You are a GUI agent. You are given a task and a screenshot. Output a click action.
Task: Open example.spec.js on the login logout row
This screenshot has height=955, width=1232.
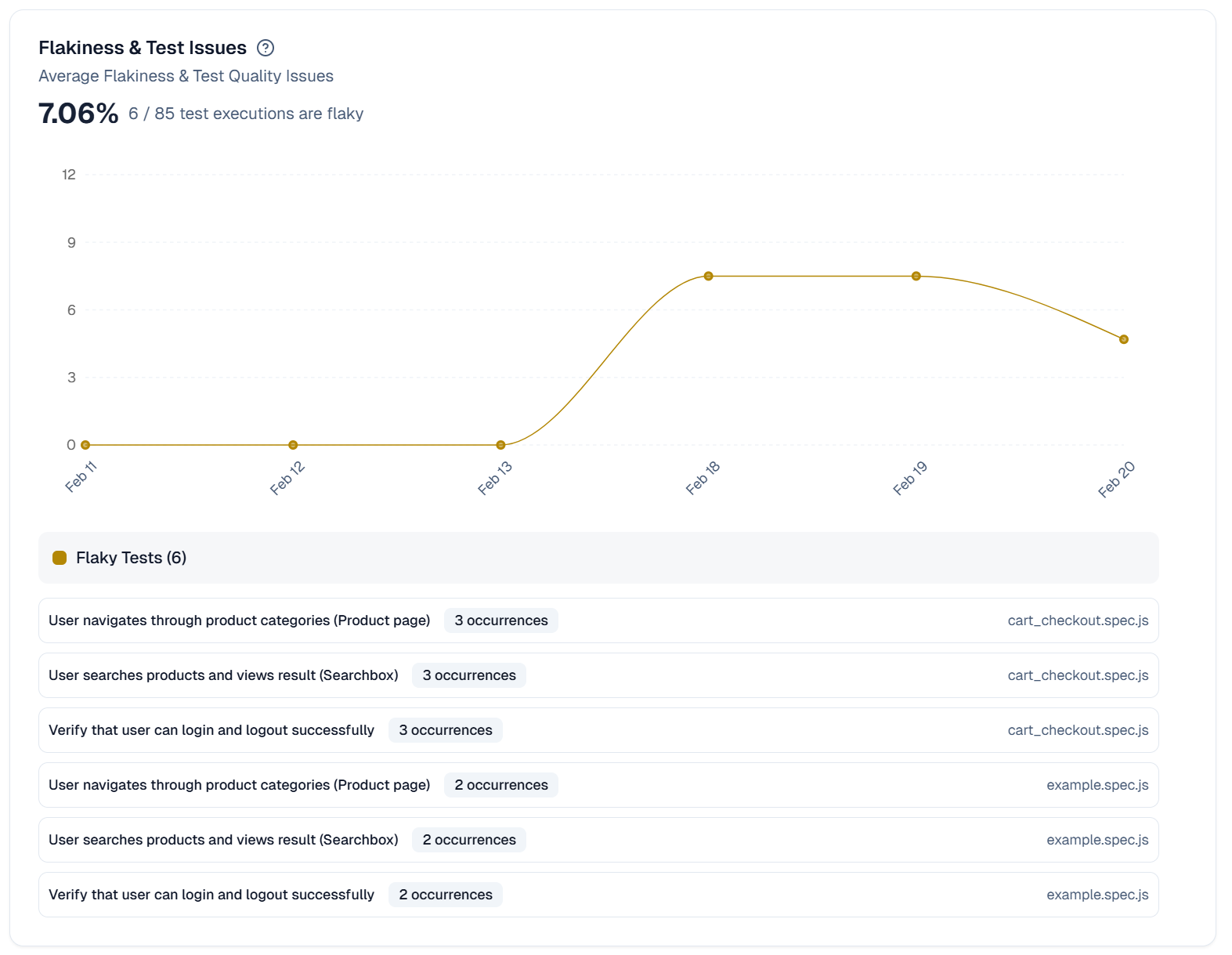click(x=1097, y=895)
